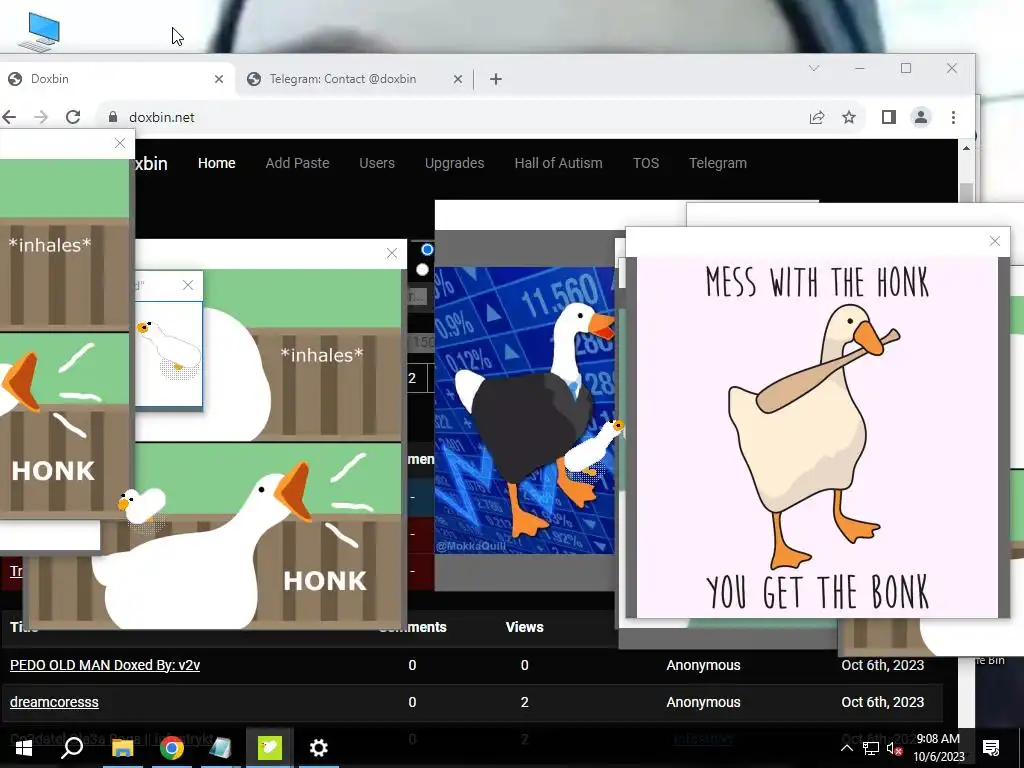Click Anonymous author in dreamcoresss row

coord(703,702)
